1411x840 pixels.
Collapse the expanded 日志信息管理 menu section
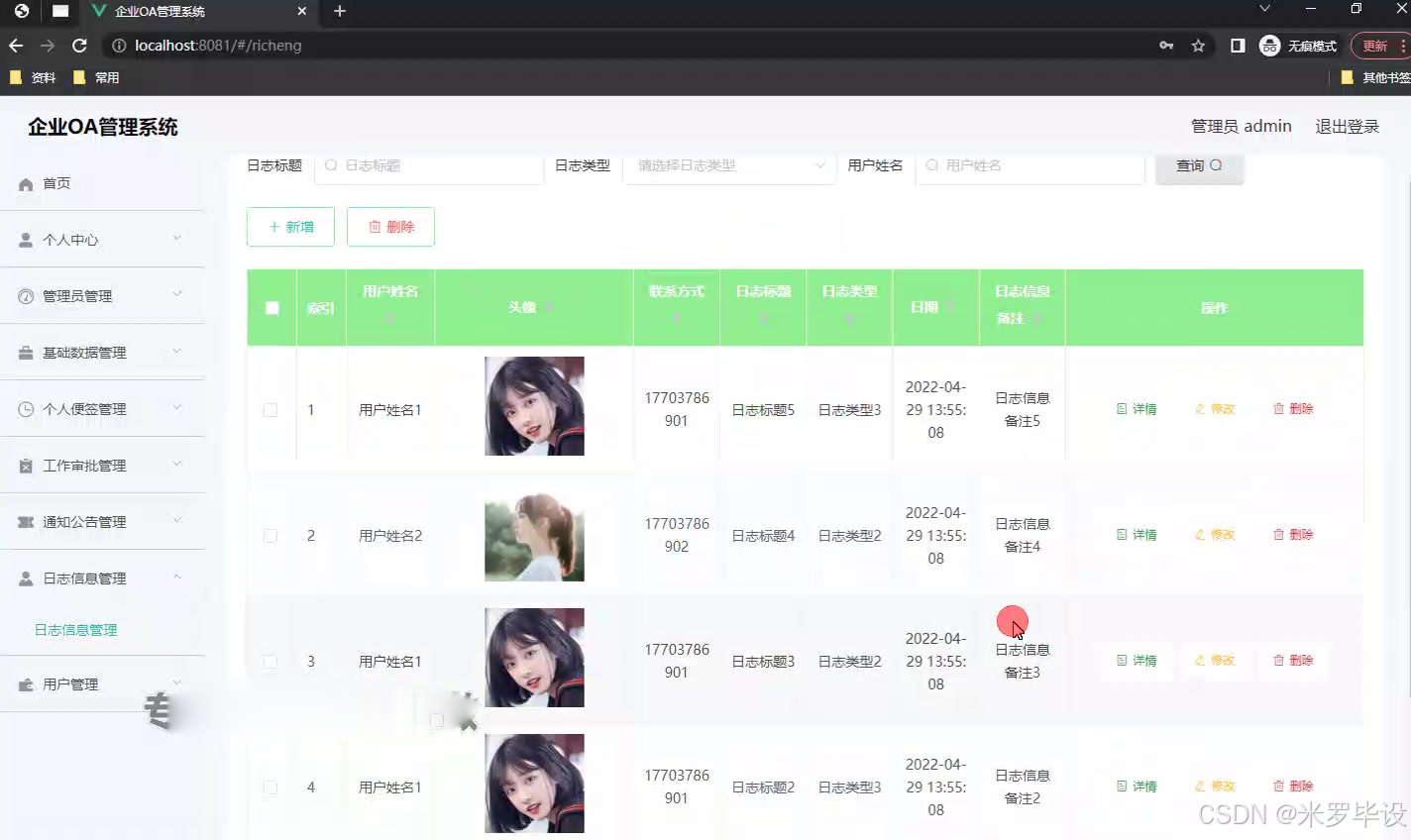(103, 577)
